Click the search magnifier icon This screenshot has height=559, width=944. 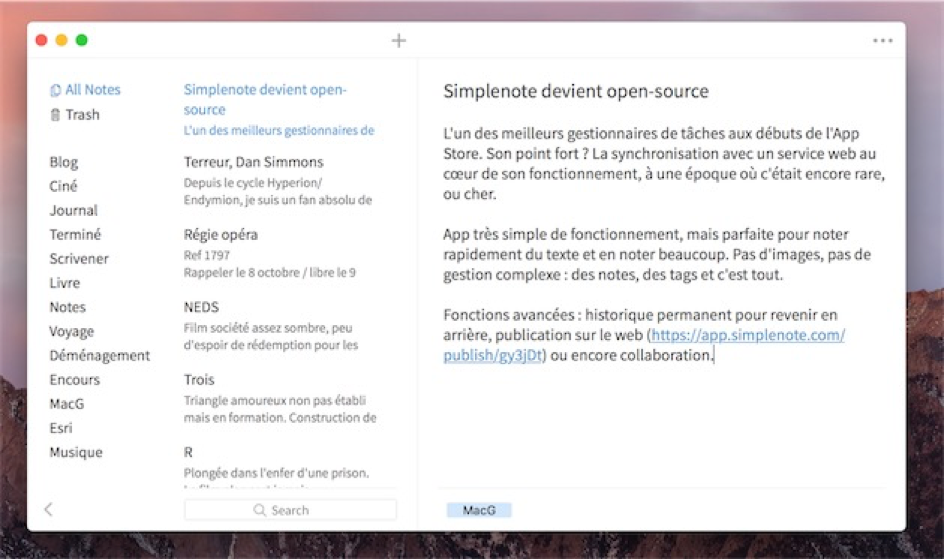point(259,510)
